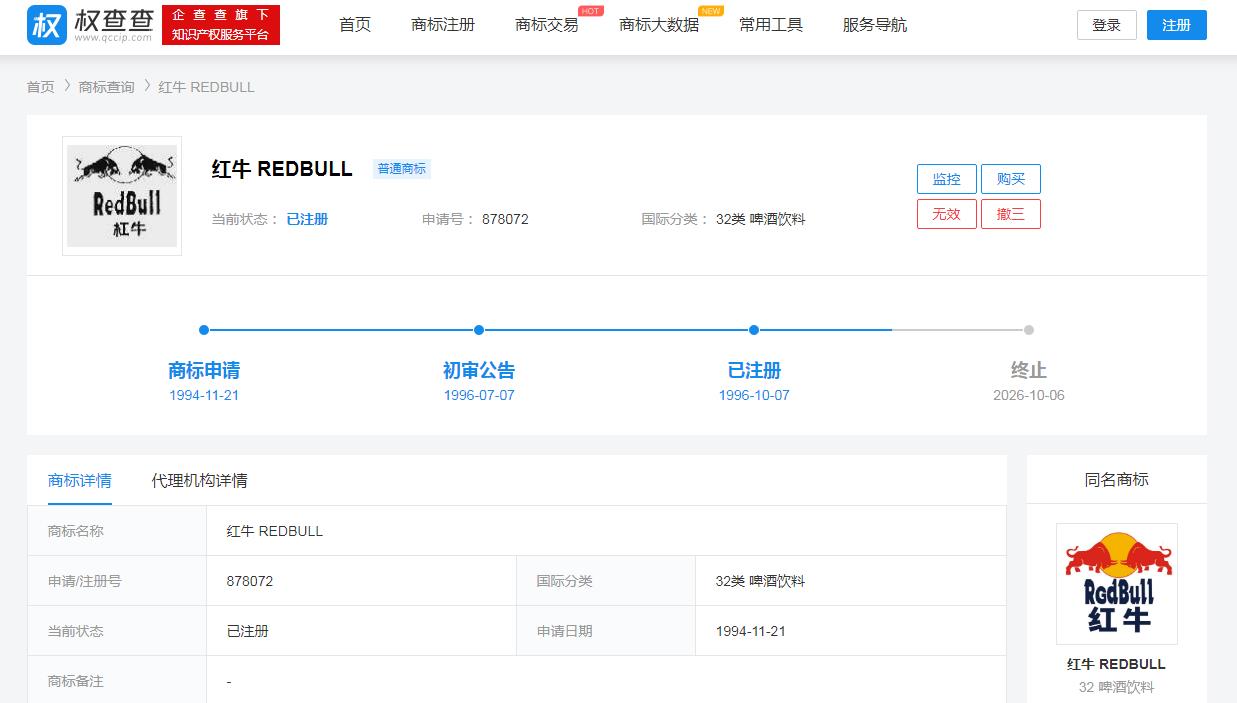Click the 商标申请 stage label
The image size is (1237, 703).
pyautogui.click(x=204, y=370)
